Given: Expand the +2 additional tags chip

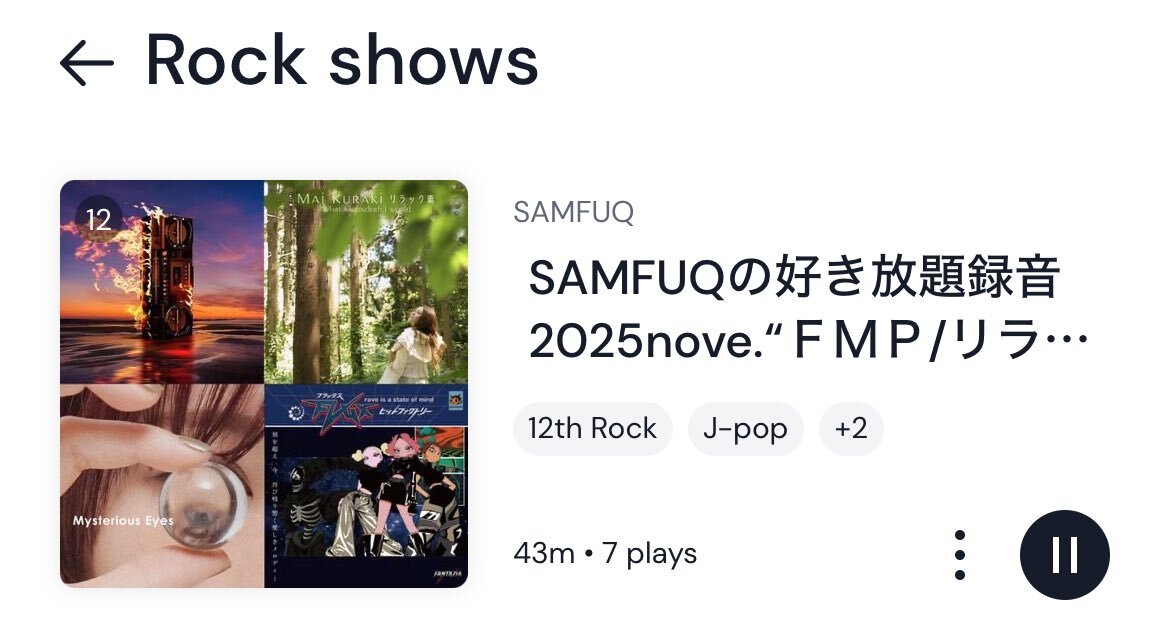Looking at the screenshot, I should (x=851, y=428).
